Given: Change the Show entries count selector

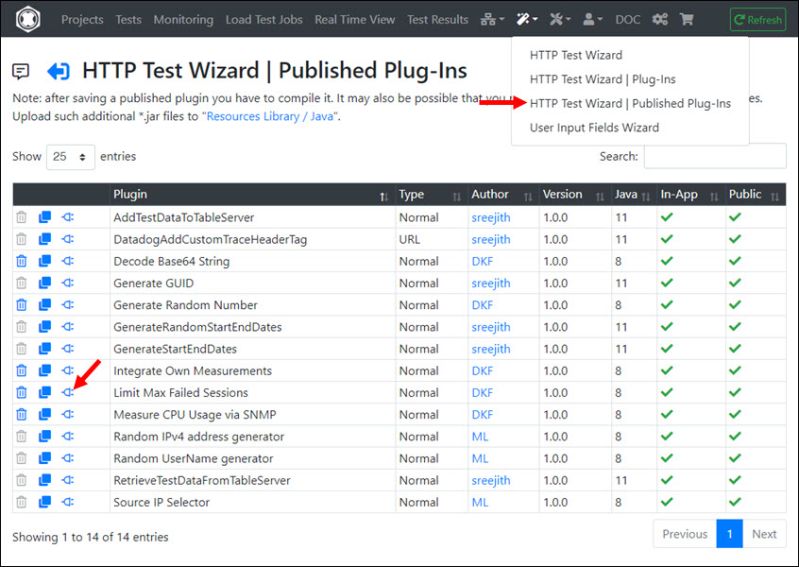Looking at the screenshot, I should [70, 157].
